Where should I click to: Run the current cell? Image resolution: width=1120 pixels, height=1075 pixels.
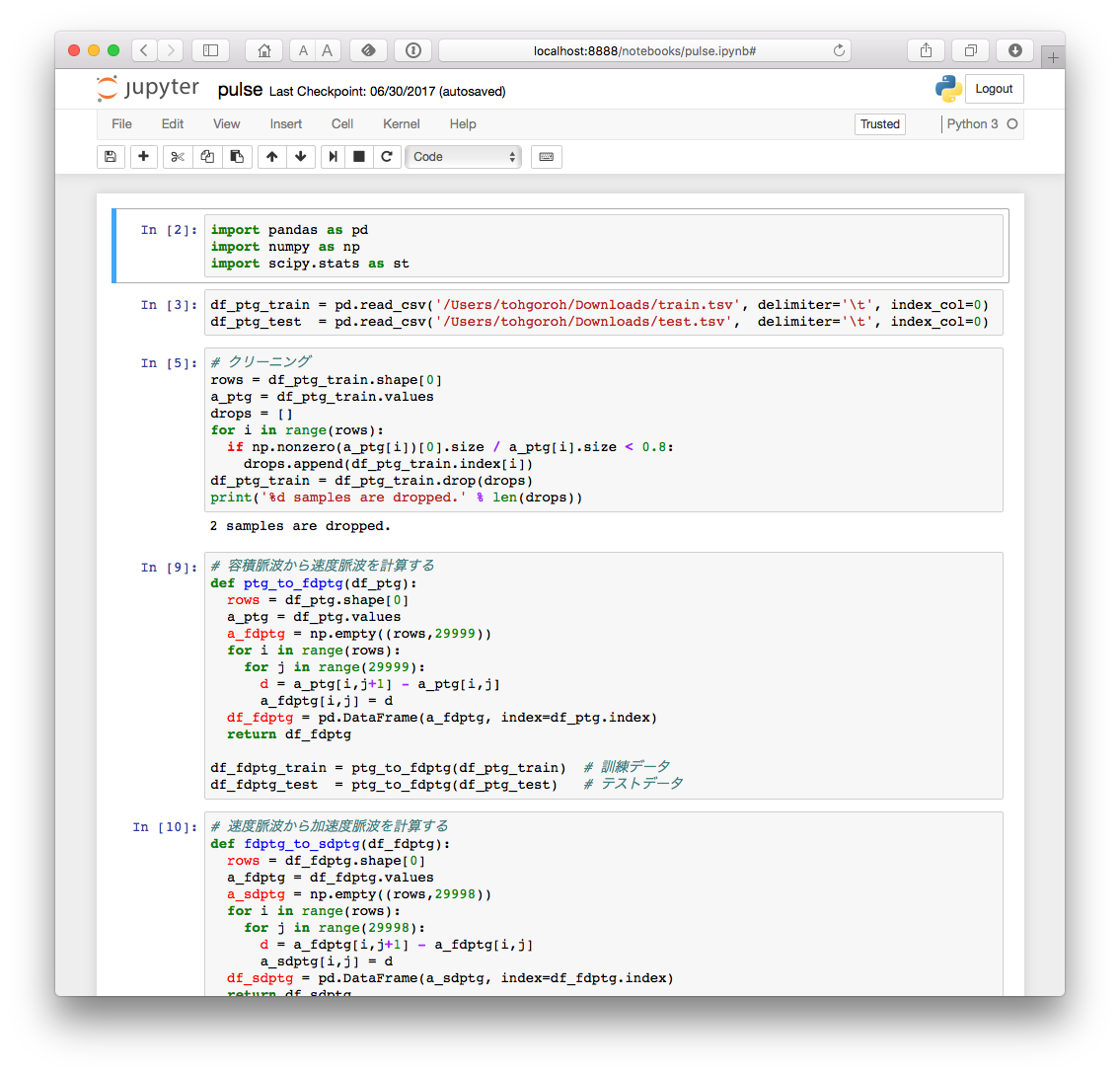(334, 156)
